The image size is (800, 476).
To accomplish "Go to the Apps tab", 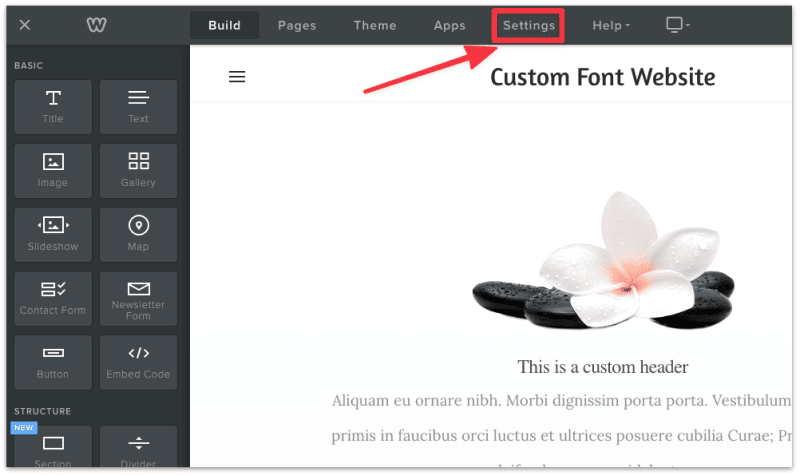I will tap(449, 25).
